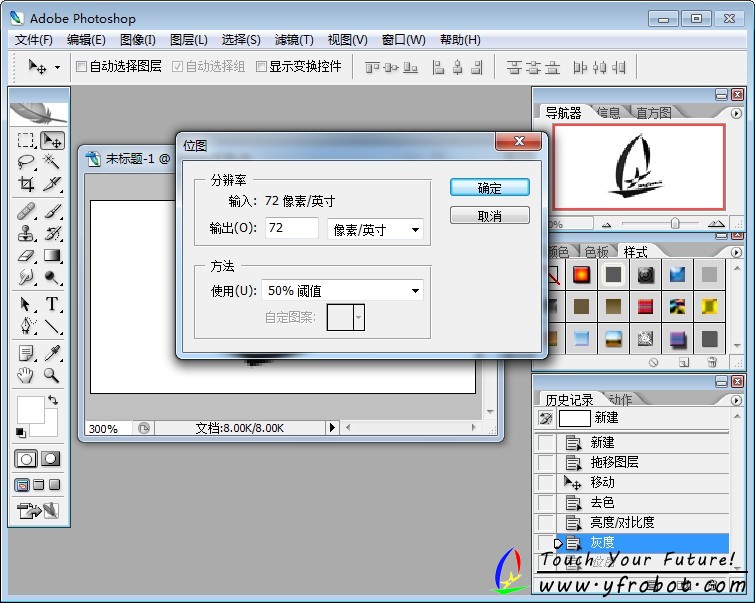The height and width of the screenshot is (603, 755).
Task: Click the Navigator zoom slider
Action: pos(675,223)
